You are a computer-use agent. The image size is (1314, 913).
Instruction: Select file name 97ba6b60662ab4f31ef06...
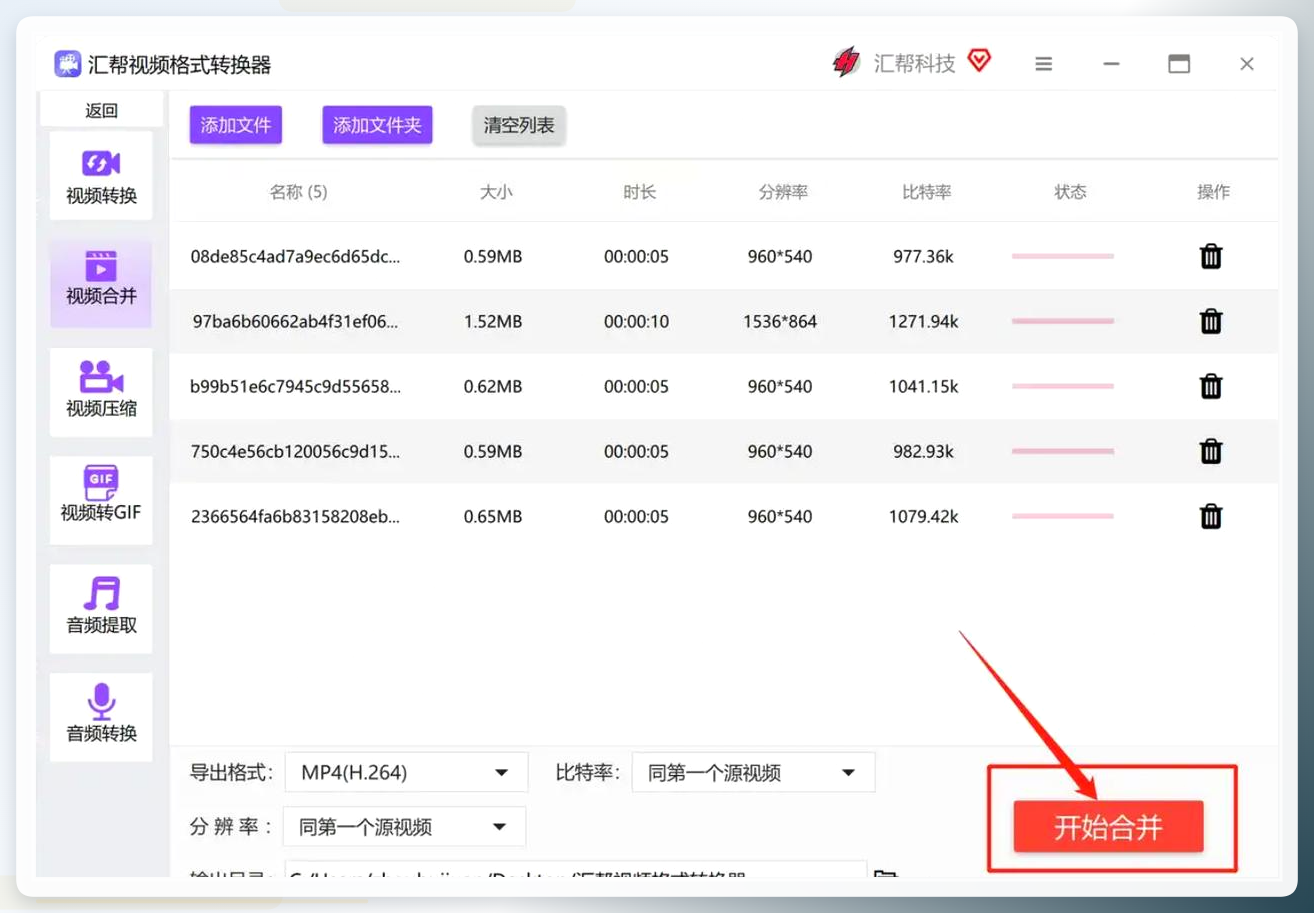[x=296, y=322]
